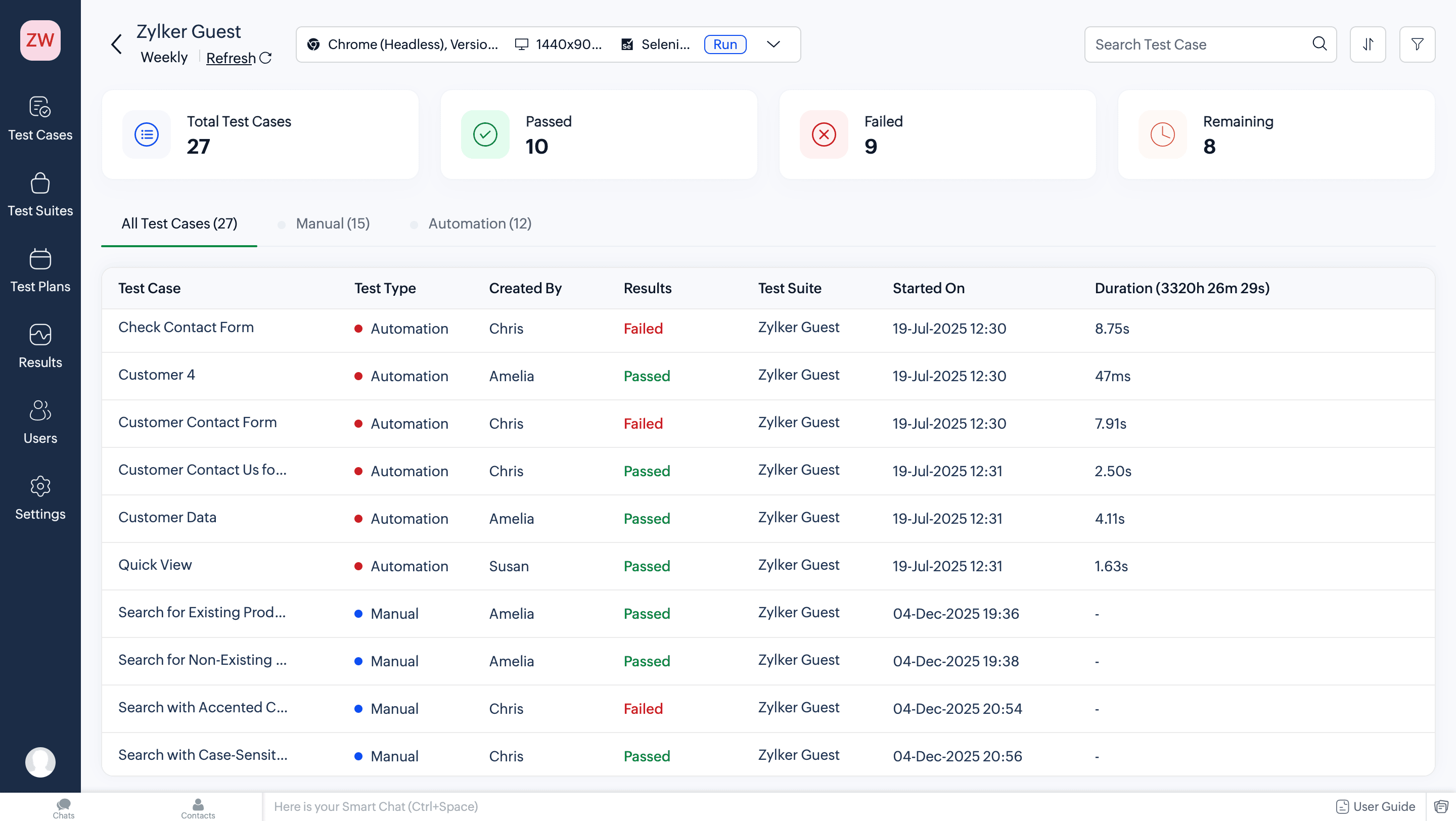Click the filter funnel icon
This screenshot has width=1456, height=821.
(x=1417, y=44)
